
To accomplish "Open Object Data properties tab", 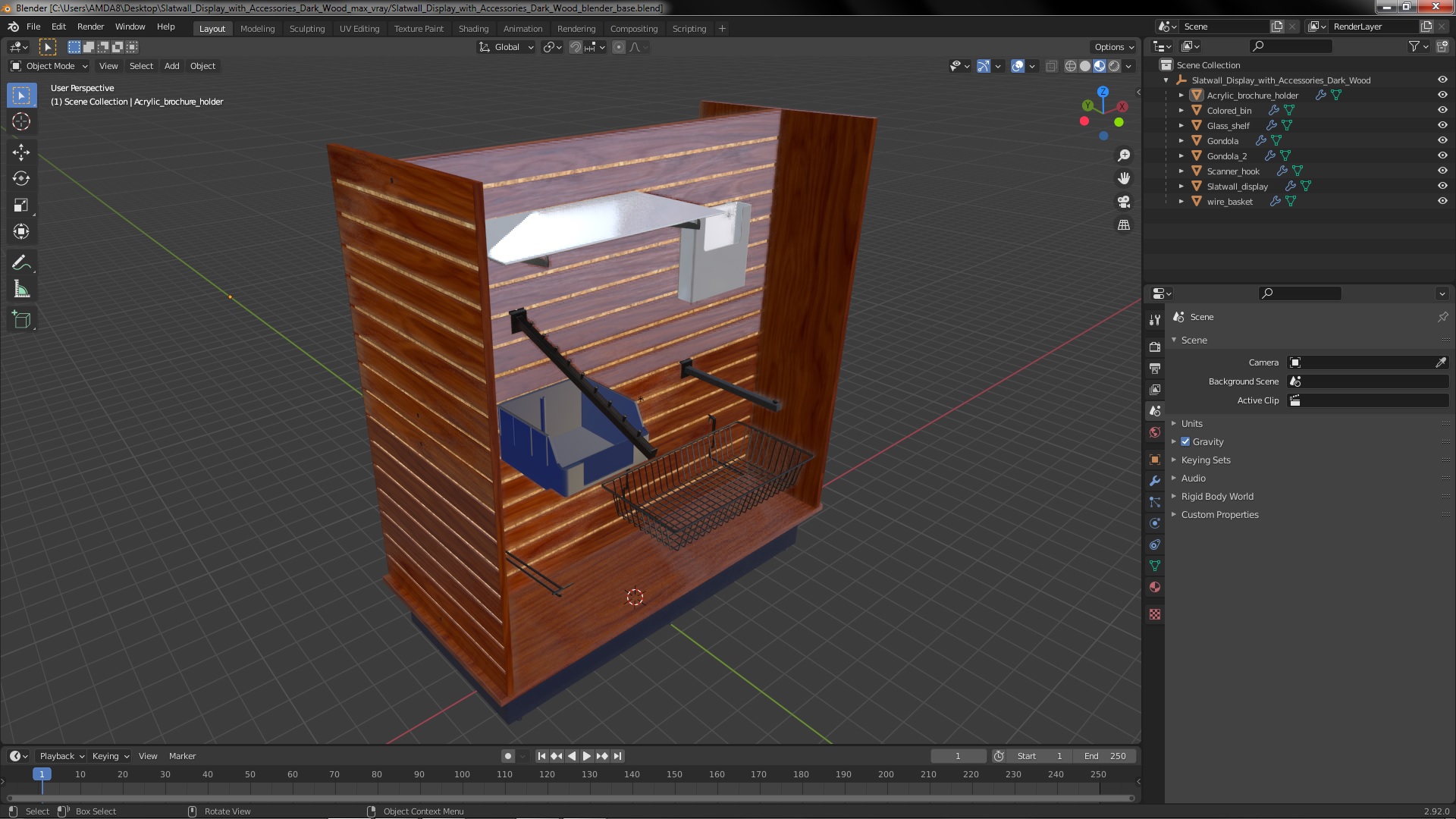I will click(1155, 566).
